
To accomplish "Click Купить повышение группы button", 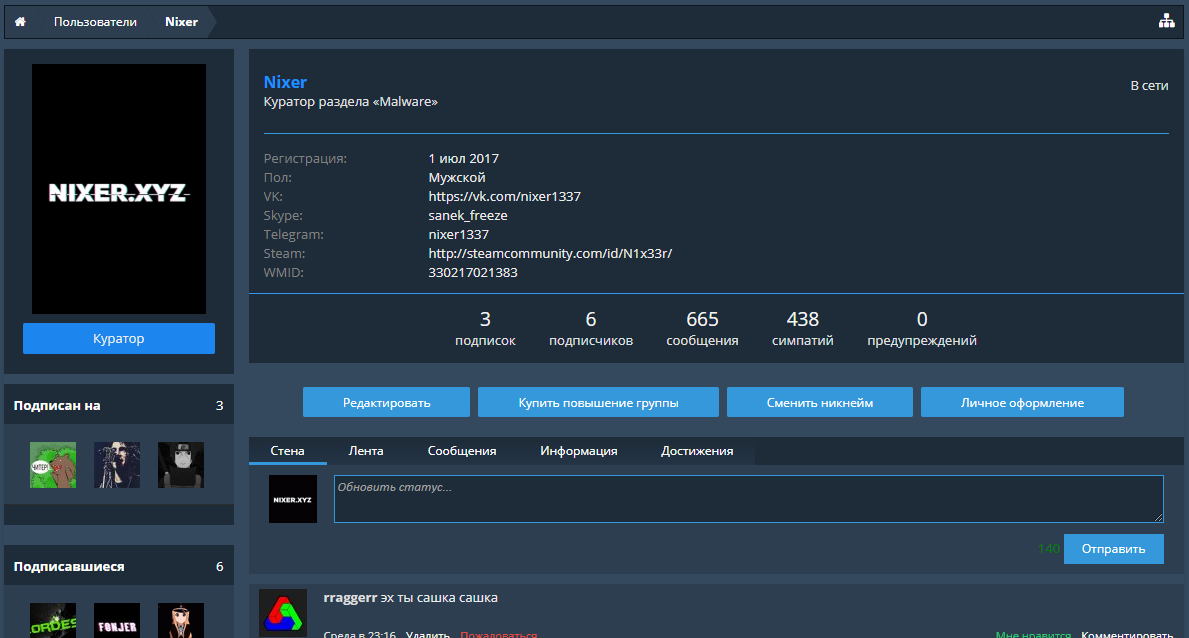I will [x=598, y=403].
